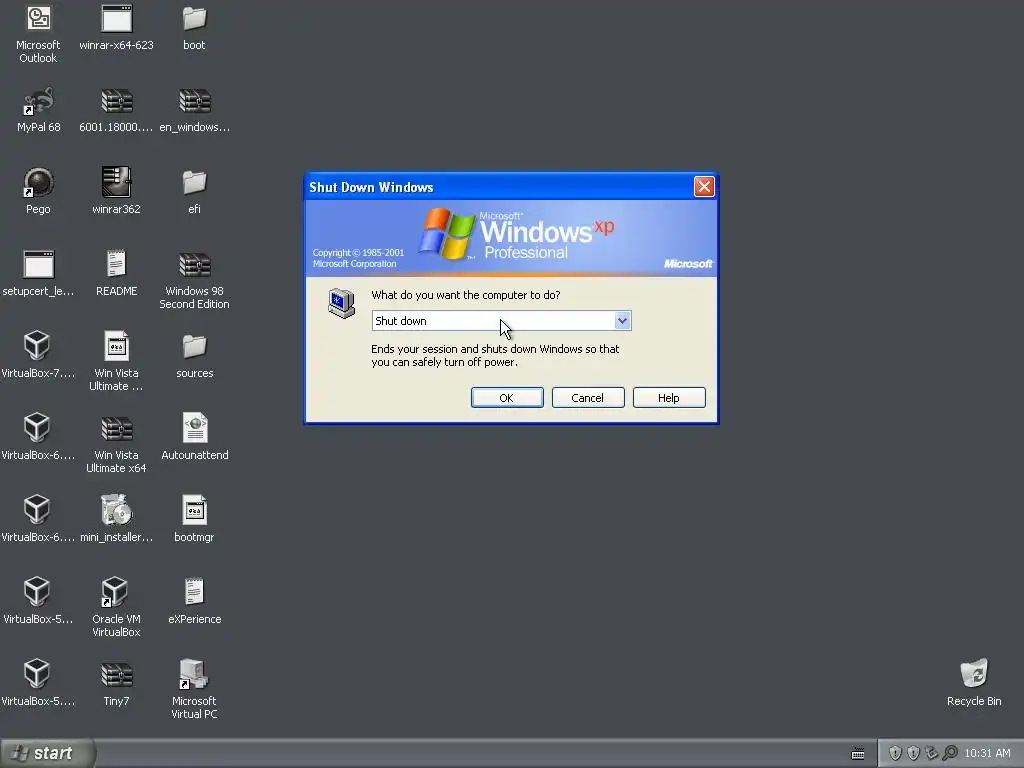Viewport: 1024px width, 768px height.
Task: Expand the Shut down action dropdown arrow
Action: pos(622,320)
